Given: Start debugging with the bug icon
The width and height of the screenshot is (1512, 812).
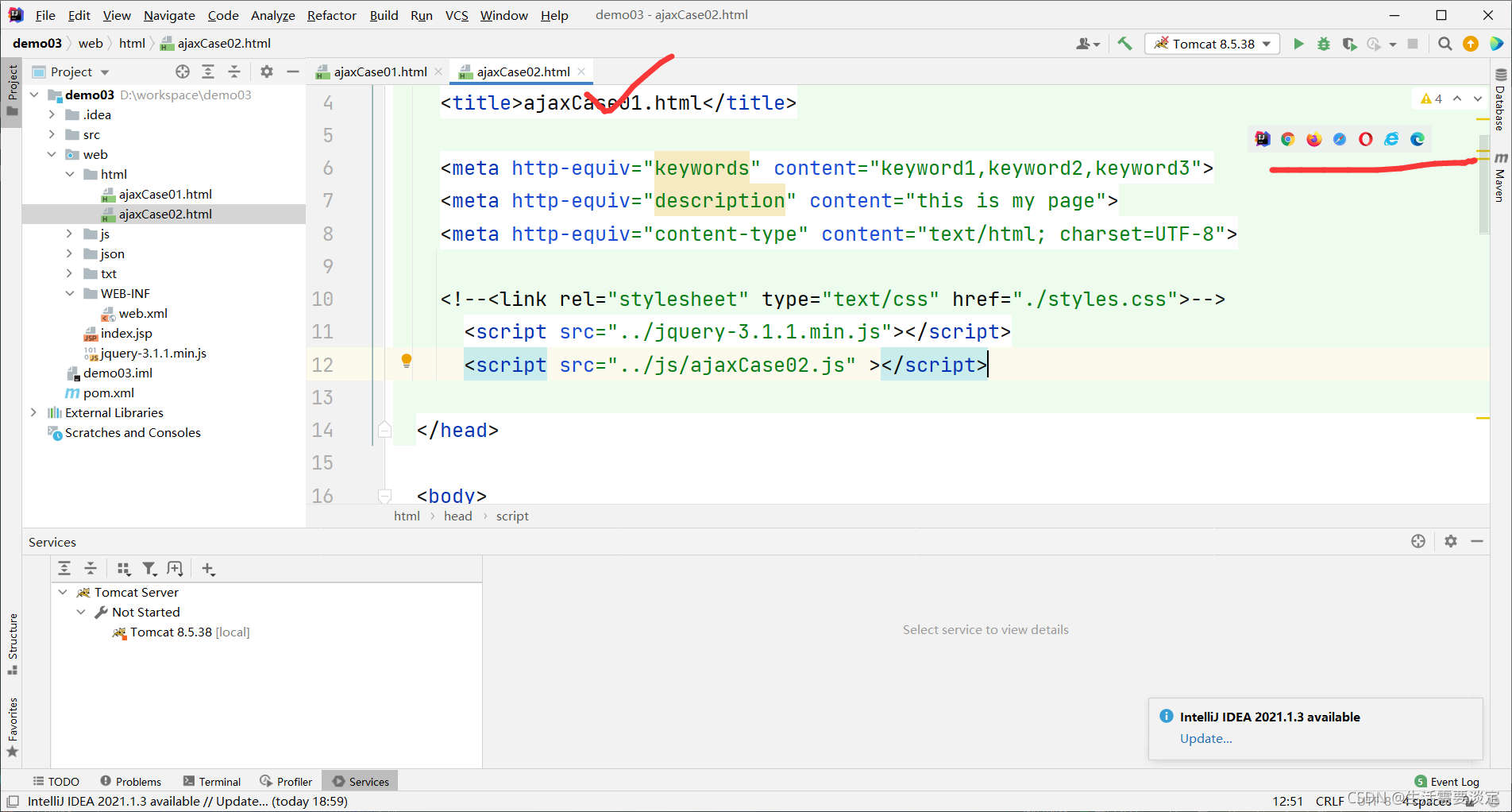Looking at the screenshot, I should pos(1324,44).
